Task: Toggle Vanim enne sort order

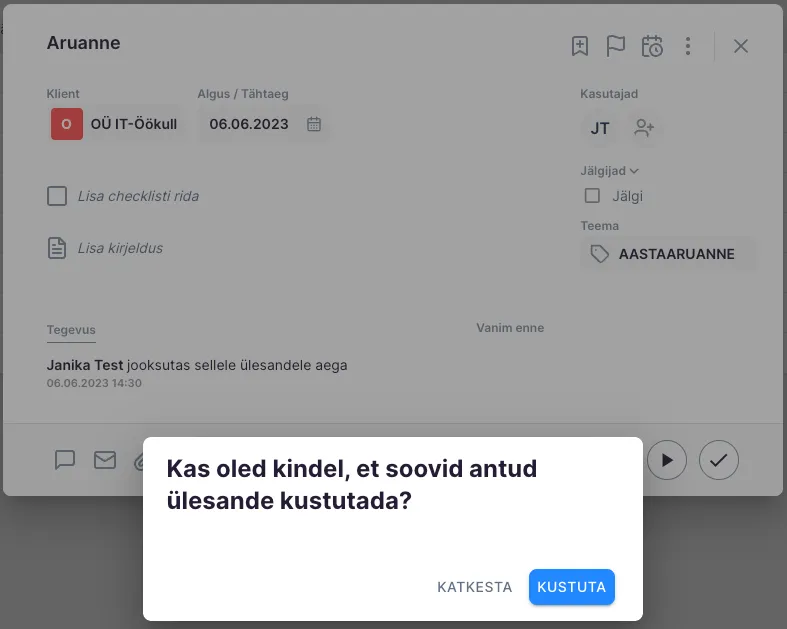Action: pos(510,328)
